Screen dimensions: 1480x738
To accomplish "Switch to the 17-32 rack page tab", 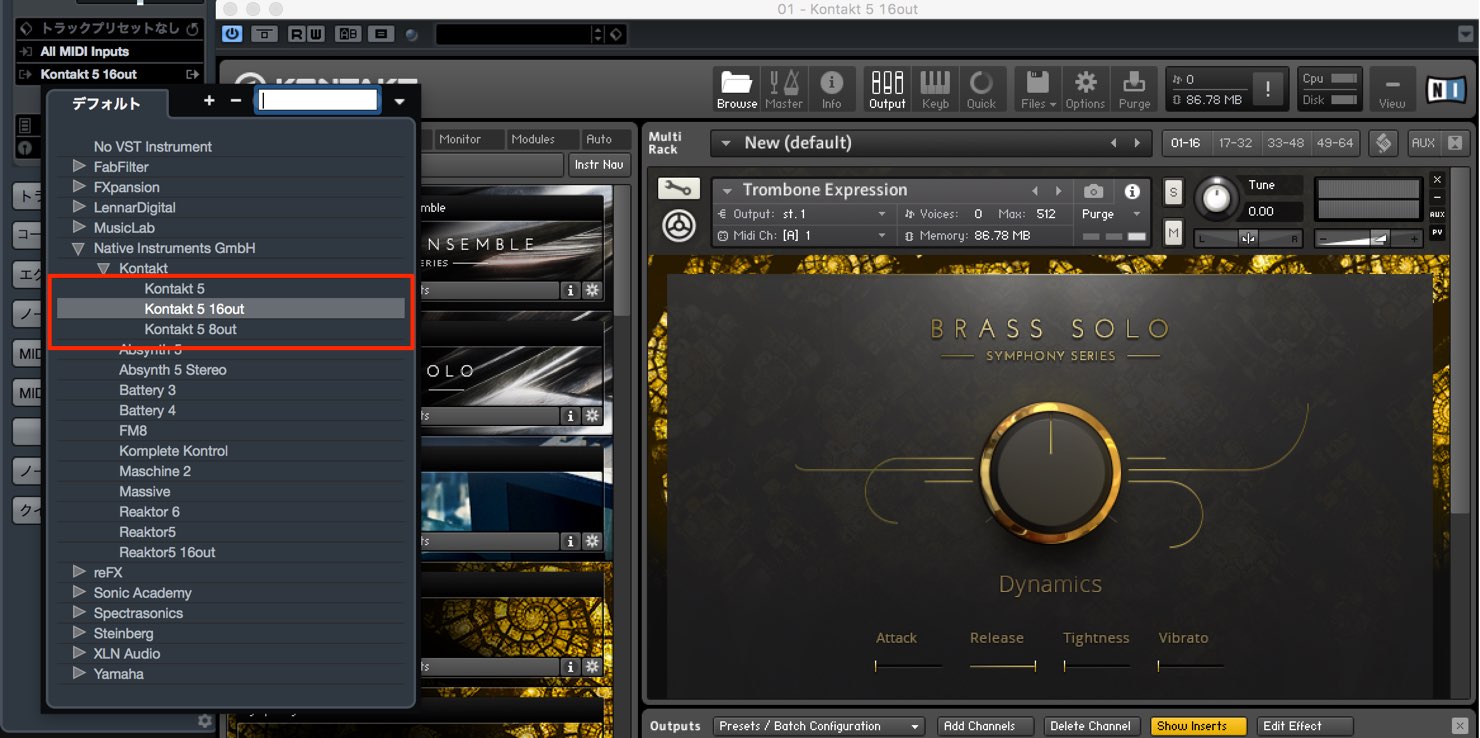I will (x=1235, y=143).
